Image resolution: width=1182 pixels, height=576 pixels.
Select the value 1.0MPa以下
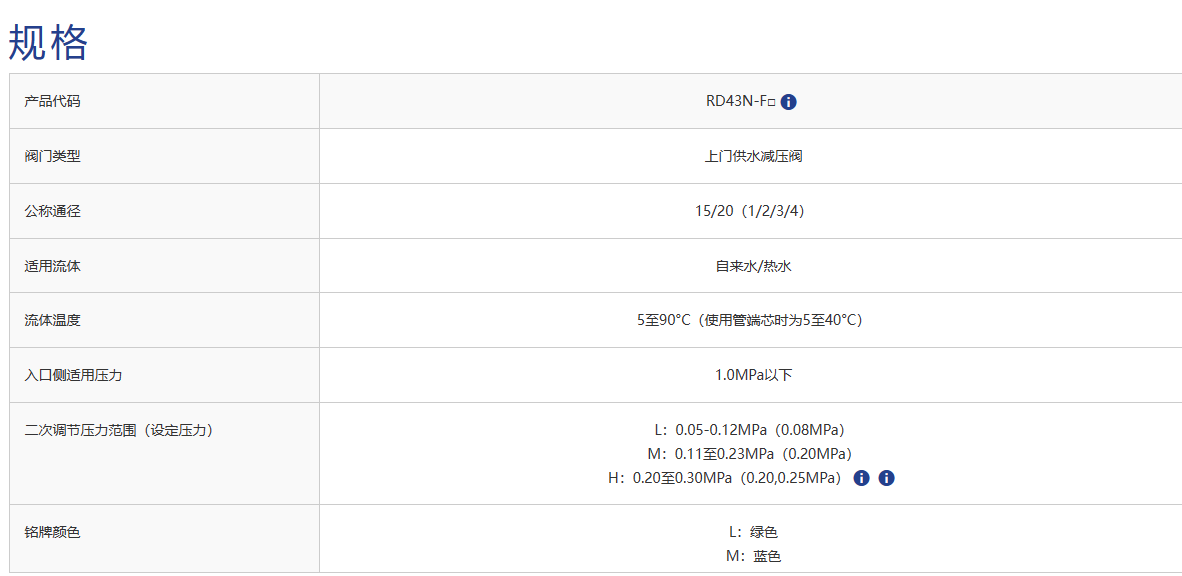[x=753, y=375]
